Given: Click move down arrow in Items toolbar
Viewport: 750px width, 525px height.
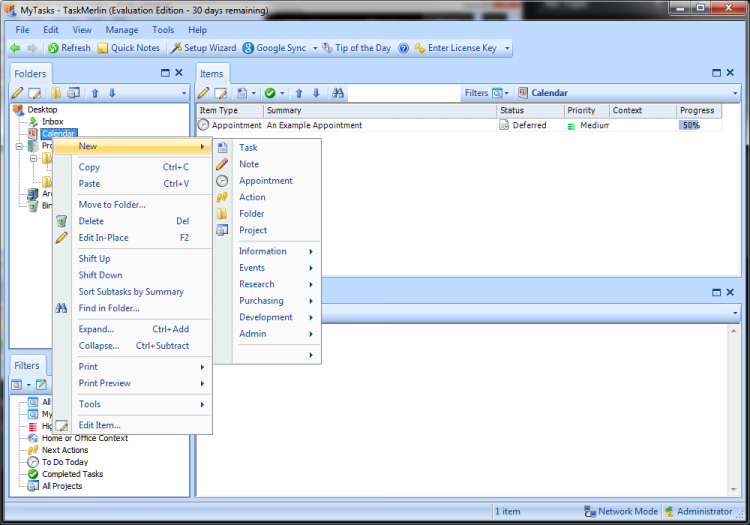Looking at the screenshot, I should point(316,93).
